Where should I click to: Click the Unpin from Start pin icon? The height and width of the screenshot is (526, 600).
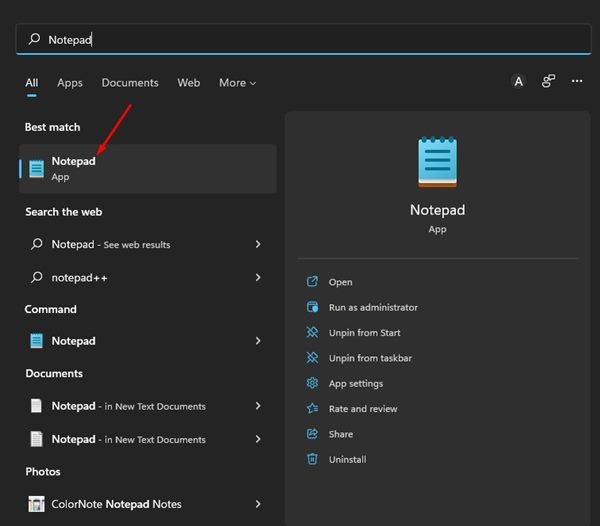pos(312,332)
